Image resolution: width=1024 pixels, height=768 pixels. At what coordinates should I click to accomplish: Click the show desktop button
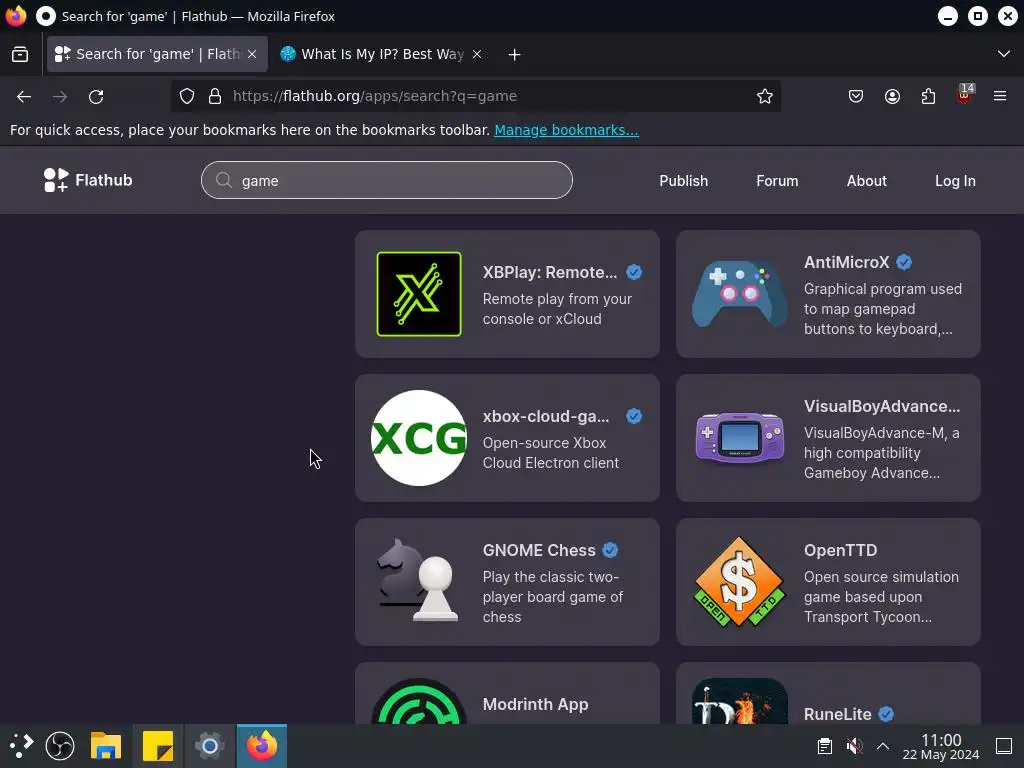pyautogui.click(x=1004, y=746)
